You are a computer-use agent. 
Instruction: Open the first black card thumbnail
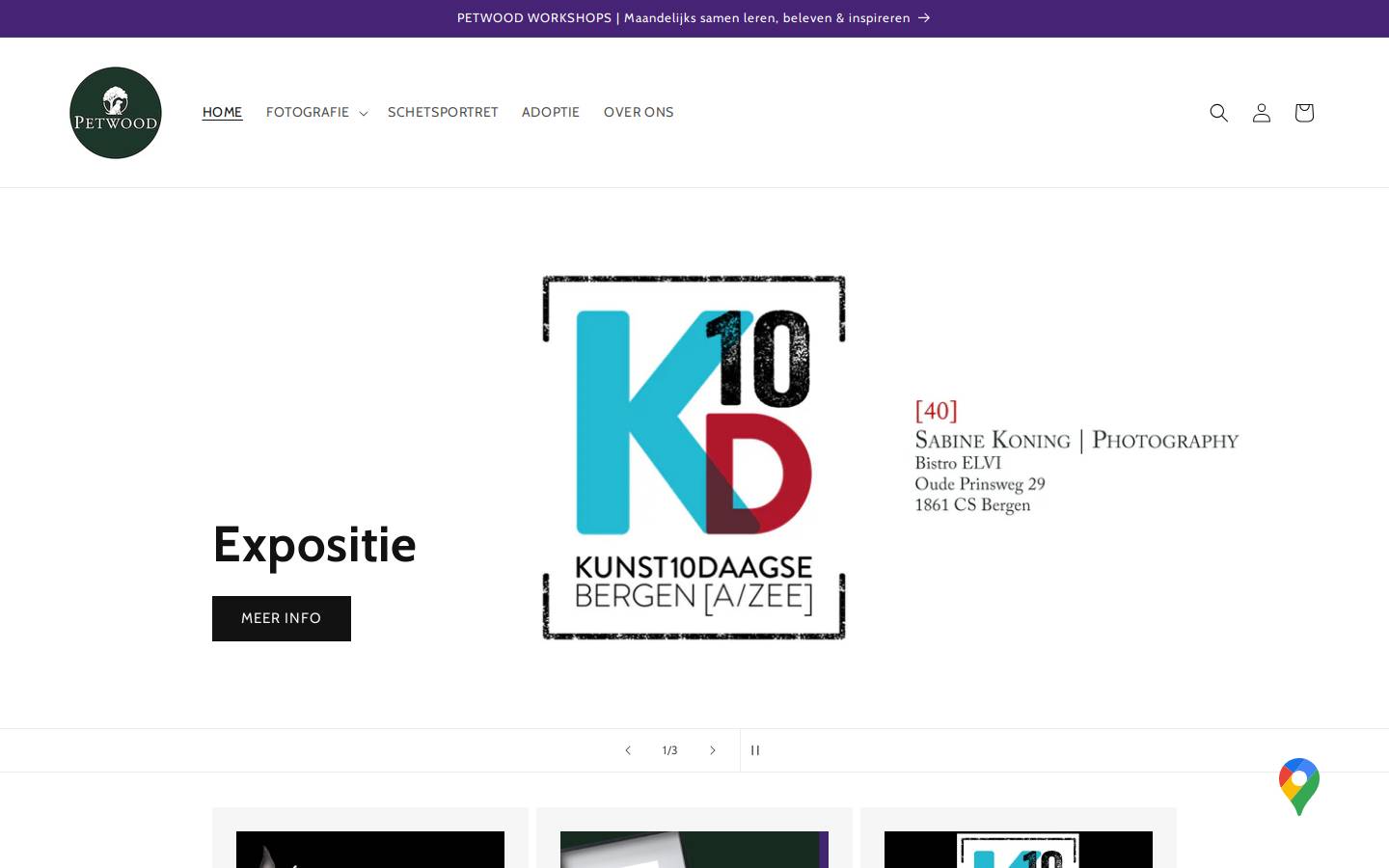click(x=370, y=850)
